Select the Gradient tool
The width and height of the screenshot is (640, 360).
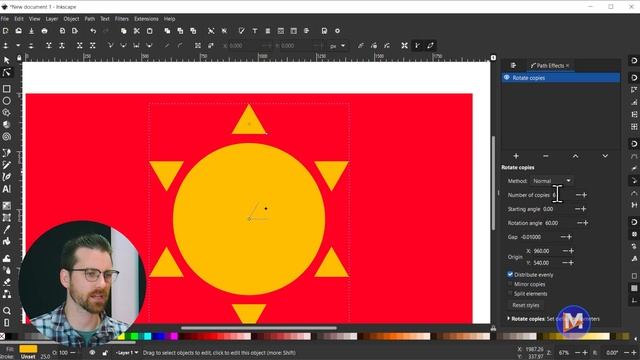coord(7,206)
